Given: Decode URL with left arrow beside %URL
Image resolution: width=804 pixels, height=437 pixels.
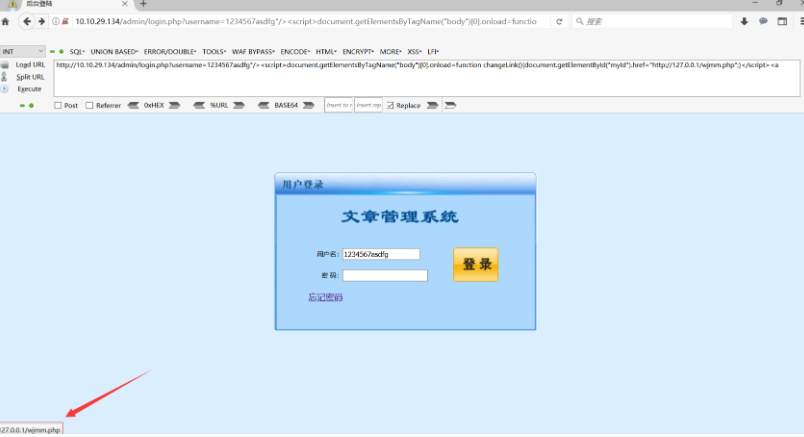Looking at the screenshot, I should click(x=199, y=105).
